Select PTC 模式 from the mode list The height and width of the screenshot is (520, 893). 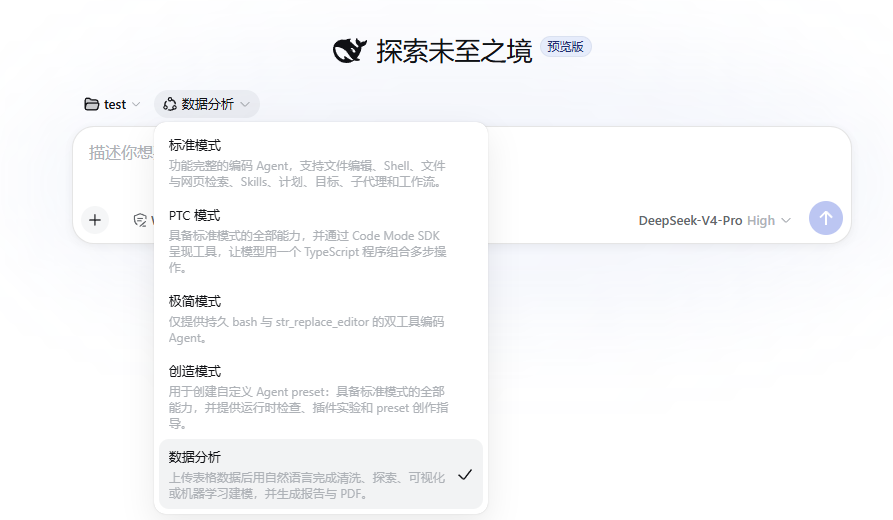coord(321,241)
